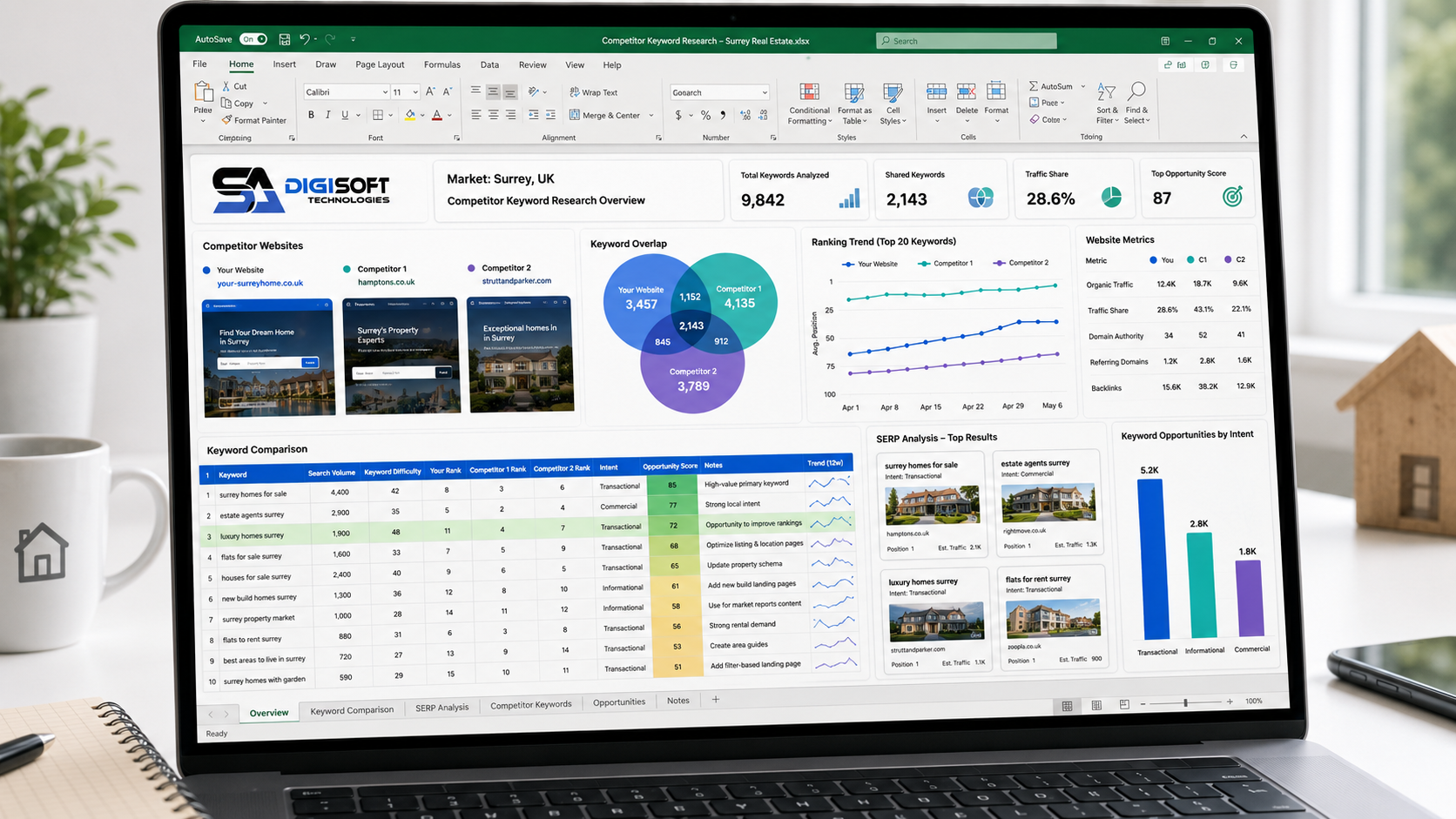The height and width of the screenshot is (819, 1456).
Task: Open Find & Select
Action: [x=1136, y=104]
